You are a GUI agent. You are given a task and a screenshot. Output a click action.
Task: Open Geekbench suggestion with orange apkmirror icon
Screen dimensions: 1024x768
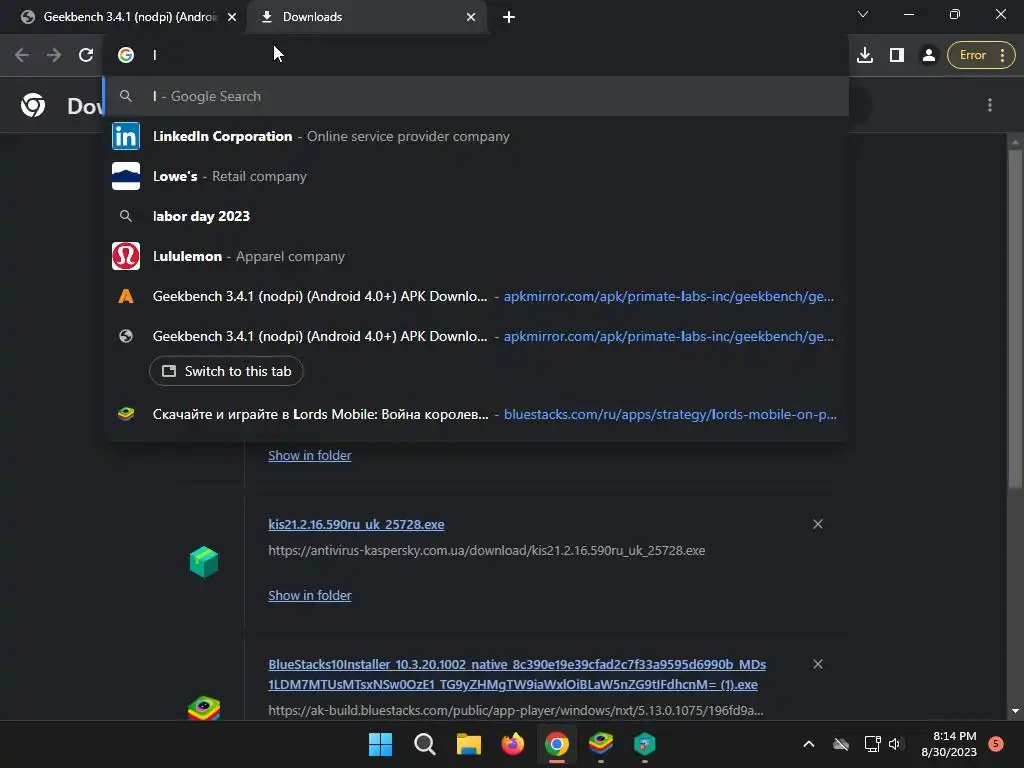(x=476, y=296)
